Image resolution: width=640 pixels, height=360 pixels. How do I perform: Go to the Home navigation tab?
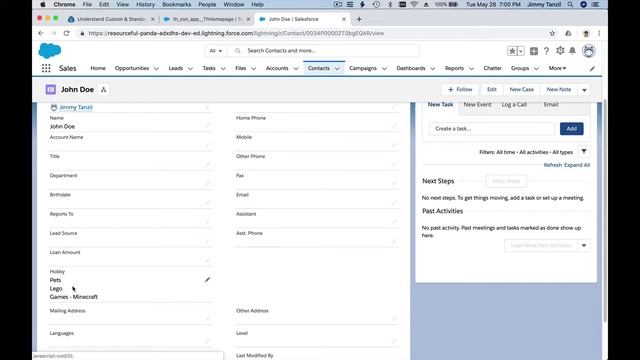(98, 68)
